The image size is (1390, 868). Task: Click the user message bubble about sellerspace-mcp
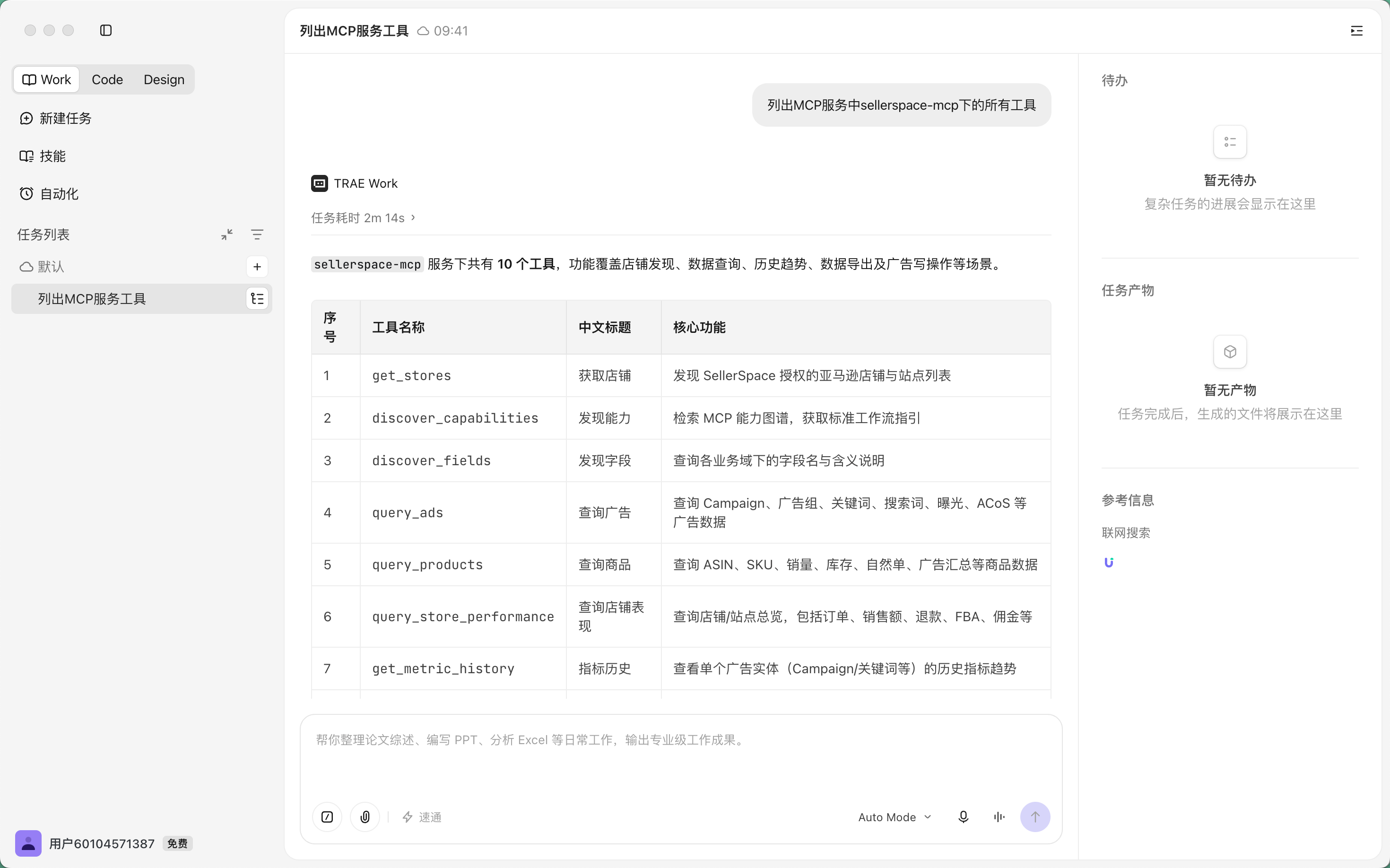point(902,105)
